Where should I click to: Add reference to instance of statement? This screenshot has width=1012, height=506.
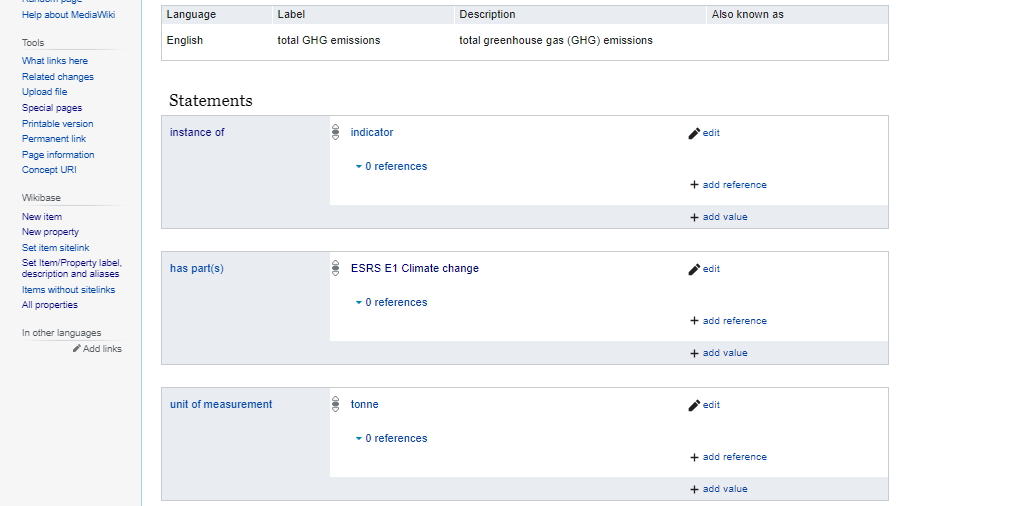point(728,185)
